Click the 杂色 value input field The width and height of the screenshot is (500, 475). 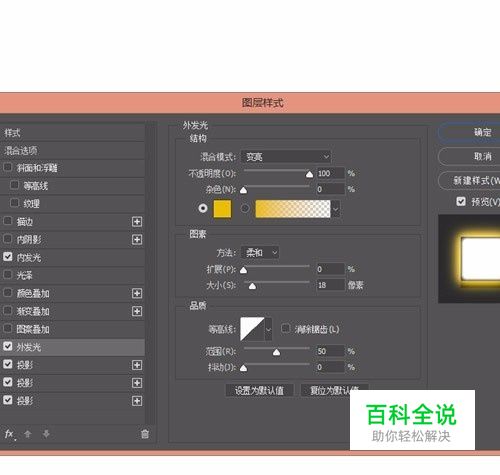click(330, 189)
